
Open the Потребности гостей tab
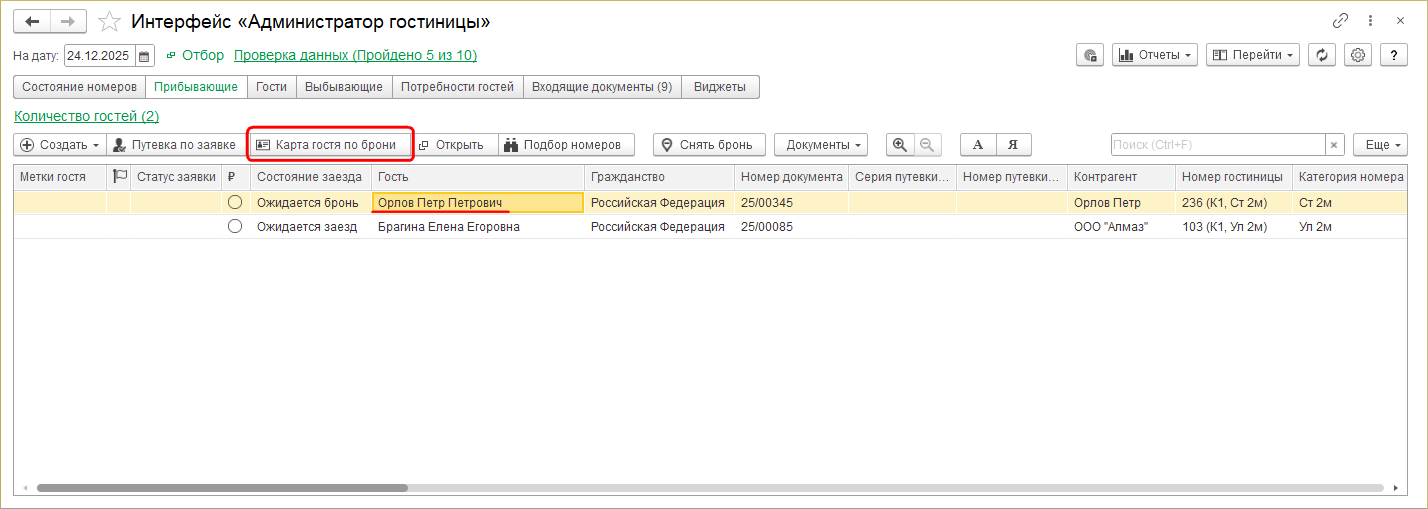coord(457,87)
